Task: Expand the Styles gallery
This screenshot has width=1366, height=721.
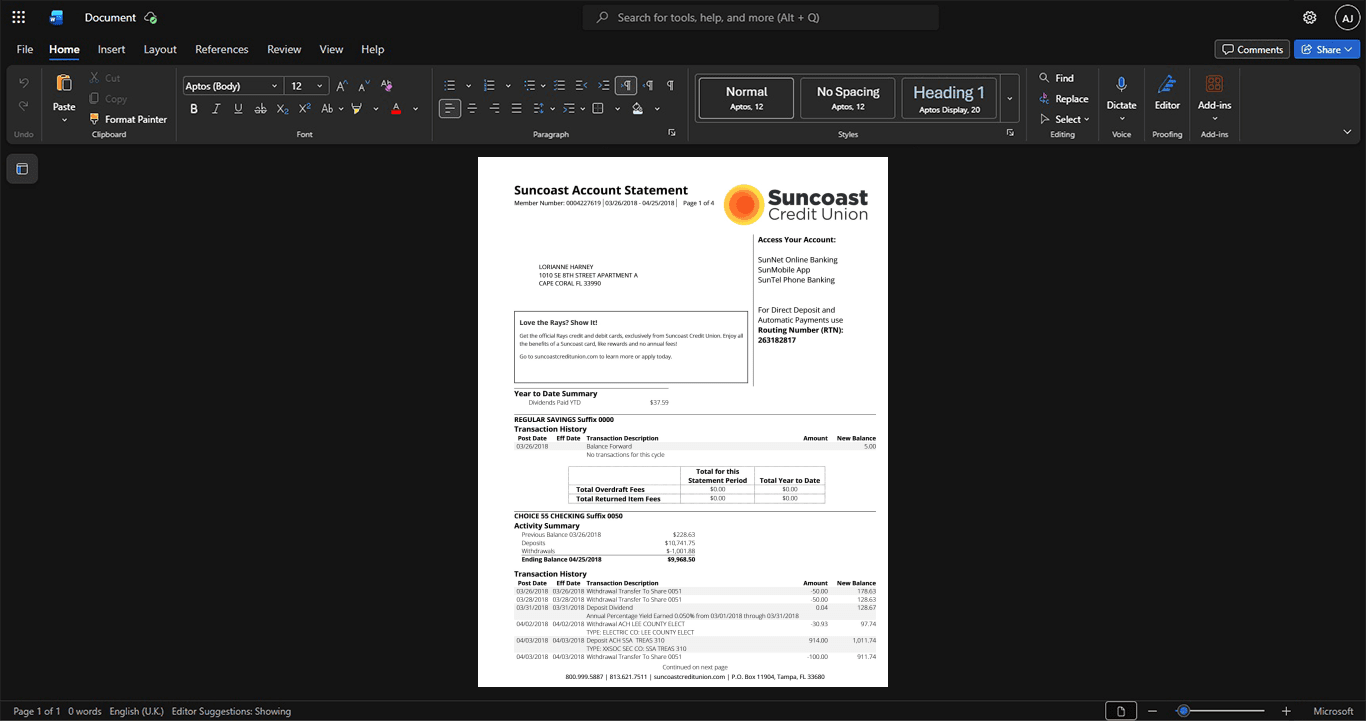Action: [1010, 98]
